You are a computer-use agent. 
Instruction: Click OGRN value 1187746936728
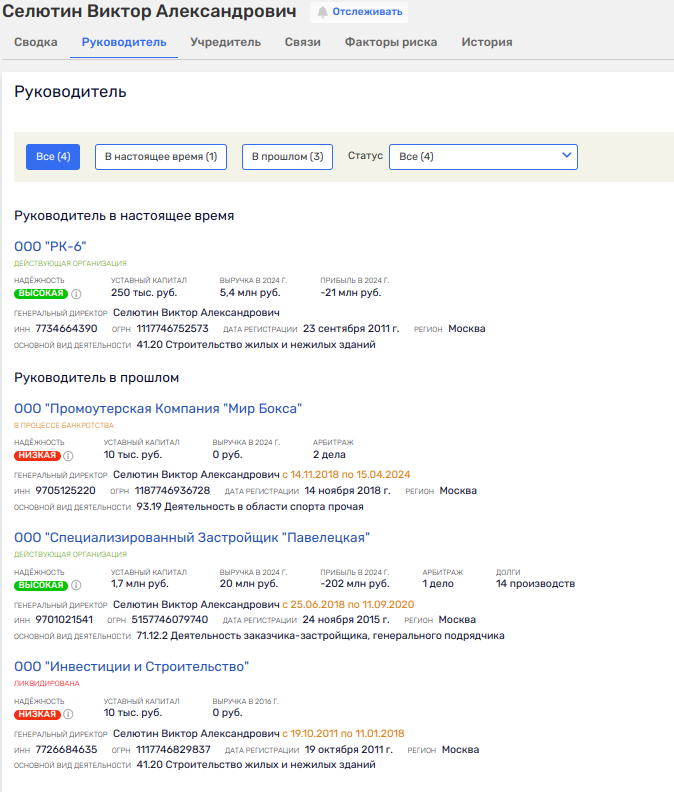[172, 491]
